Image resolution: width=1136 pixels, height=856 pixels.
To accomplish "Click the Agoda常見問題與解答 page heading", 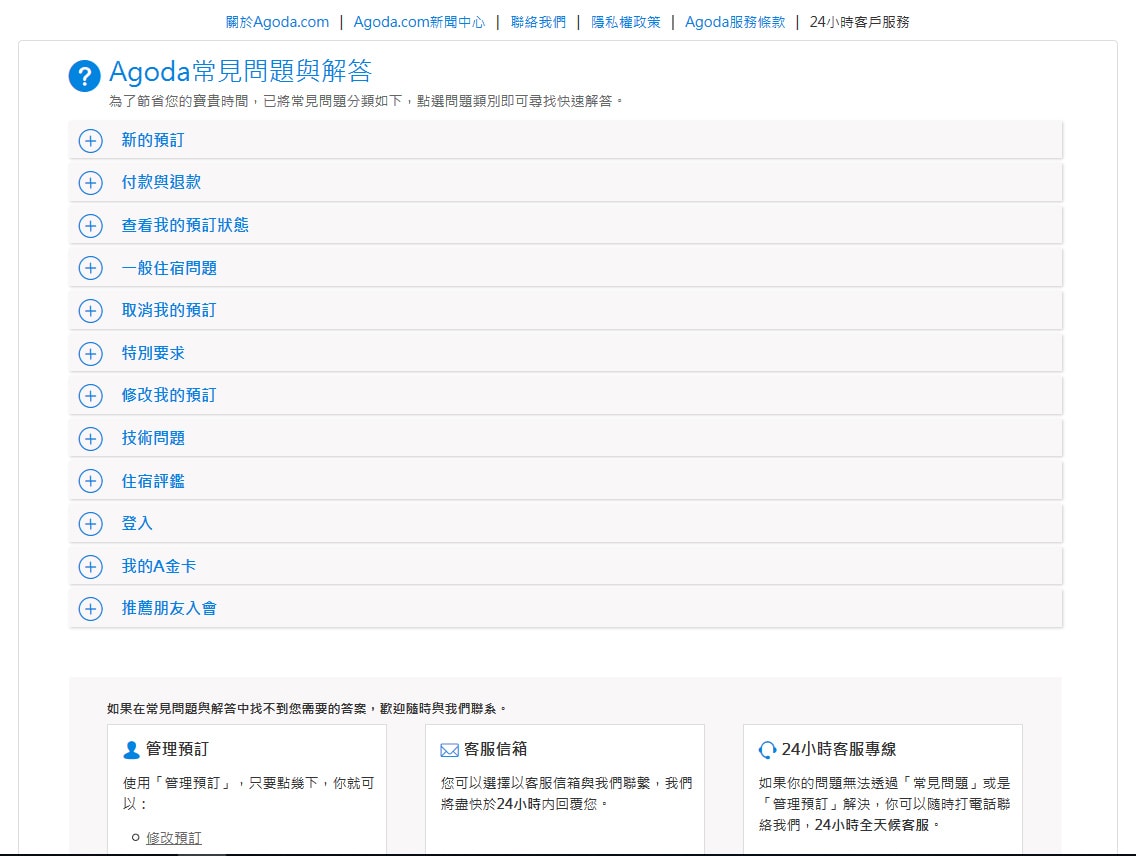I will [241, 71].
